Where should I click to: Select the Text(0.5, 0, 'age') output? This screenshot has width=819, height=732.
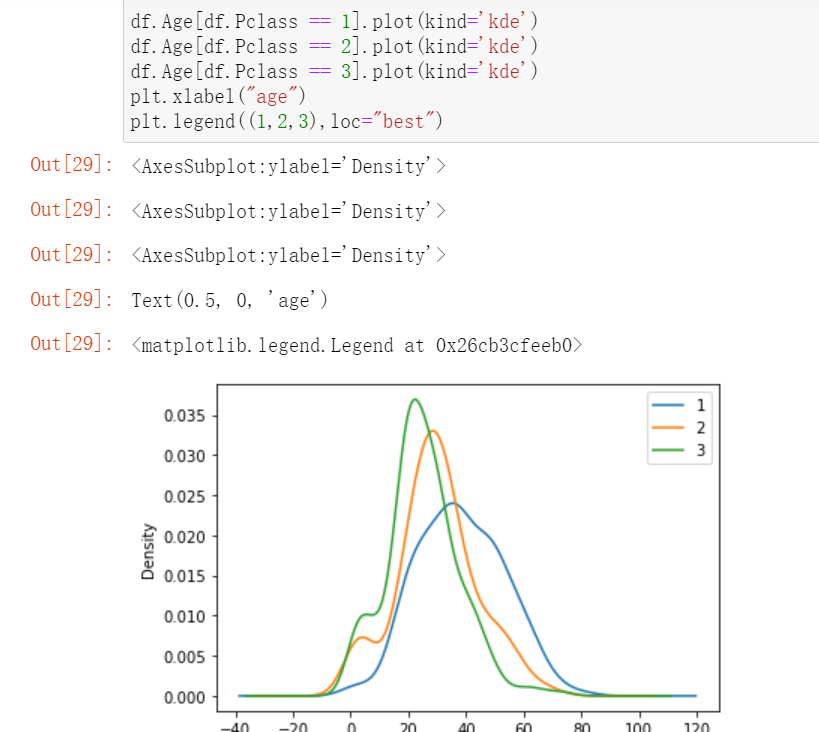pyautogui.click(x=229, y=300)
